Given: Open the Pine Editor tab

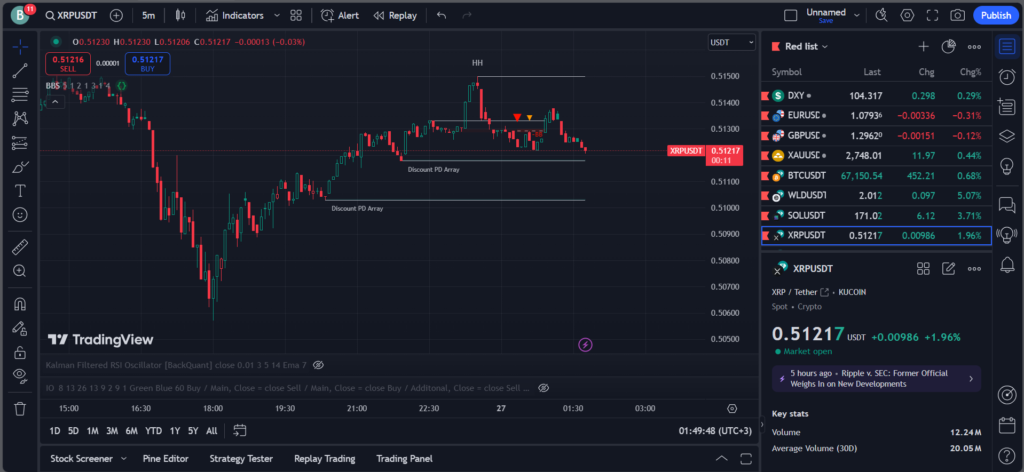Looking at the screenshot, I should point(166,459).
